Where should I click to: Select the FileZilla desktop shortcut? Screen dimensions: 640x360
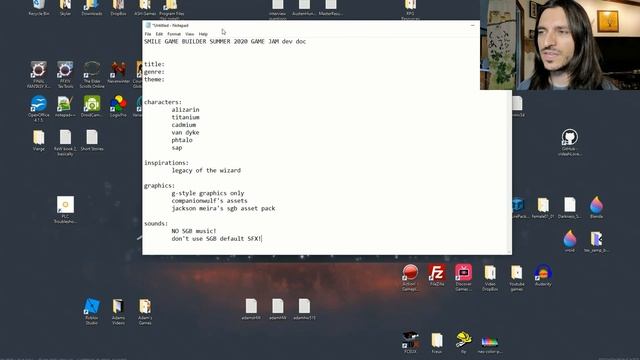[437, 275]
